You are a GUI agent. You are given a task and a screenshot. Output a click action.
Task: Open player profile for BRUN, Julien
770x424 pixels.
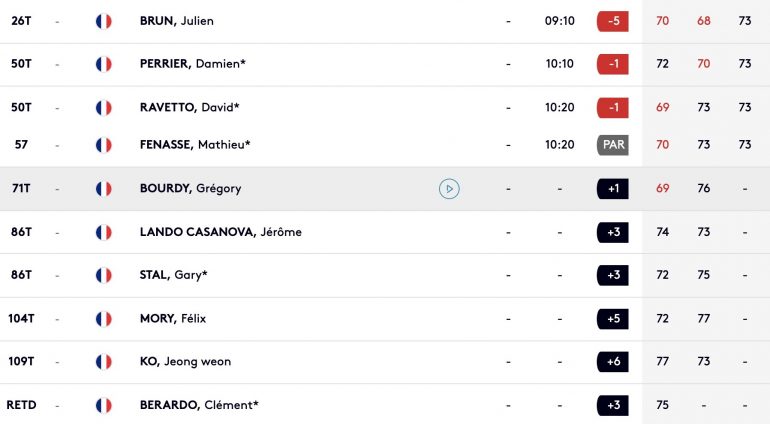(176, 21)
